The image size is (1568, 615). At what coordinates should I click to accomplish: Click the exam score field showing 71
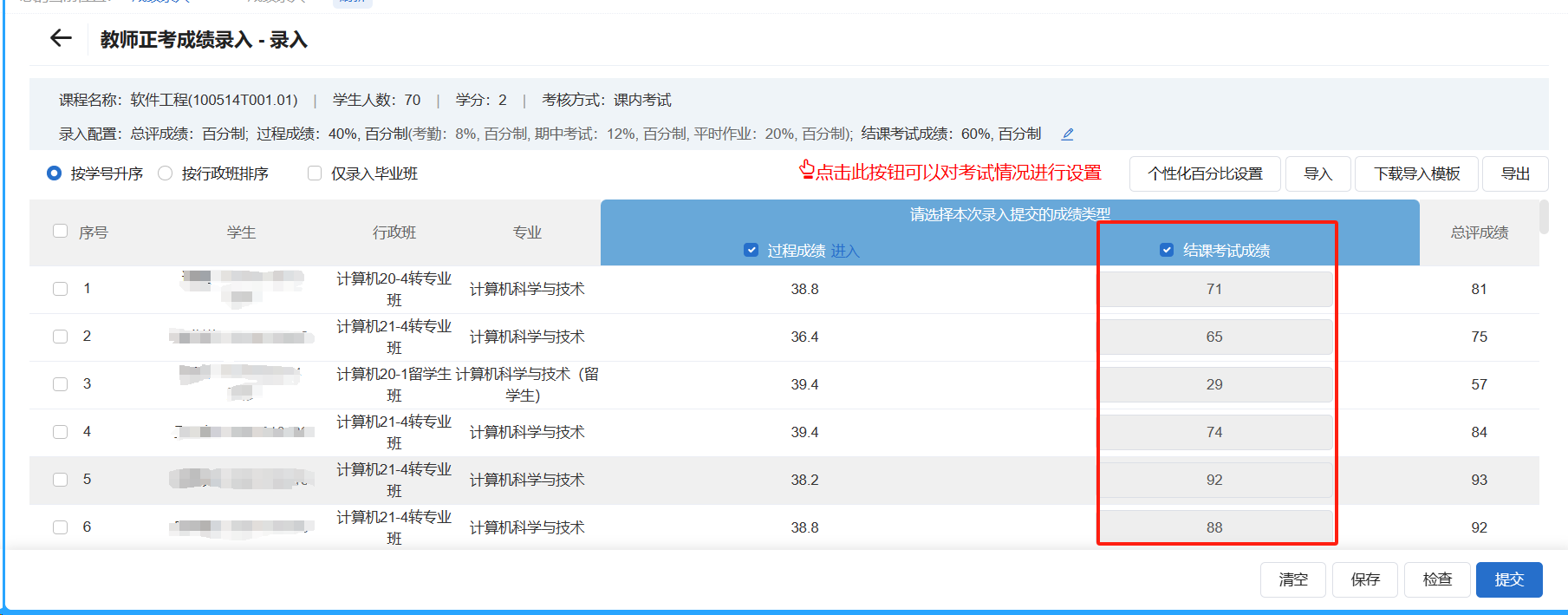point(1215,289)
